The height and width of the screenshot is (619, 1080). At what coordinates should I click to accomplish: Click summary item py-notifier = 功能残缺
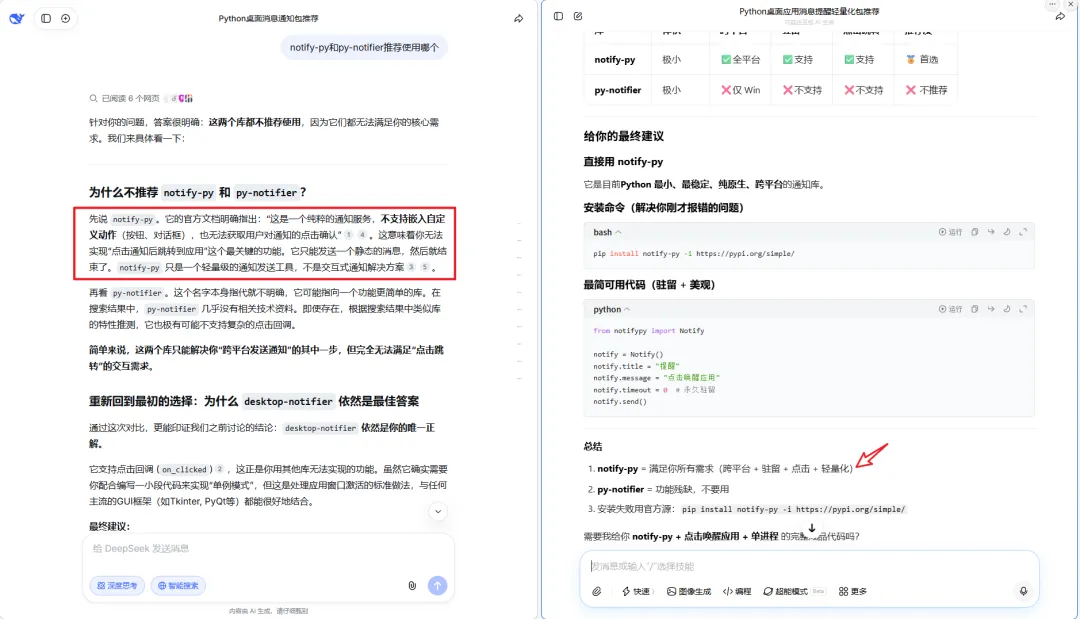click(663, 489)
